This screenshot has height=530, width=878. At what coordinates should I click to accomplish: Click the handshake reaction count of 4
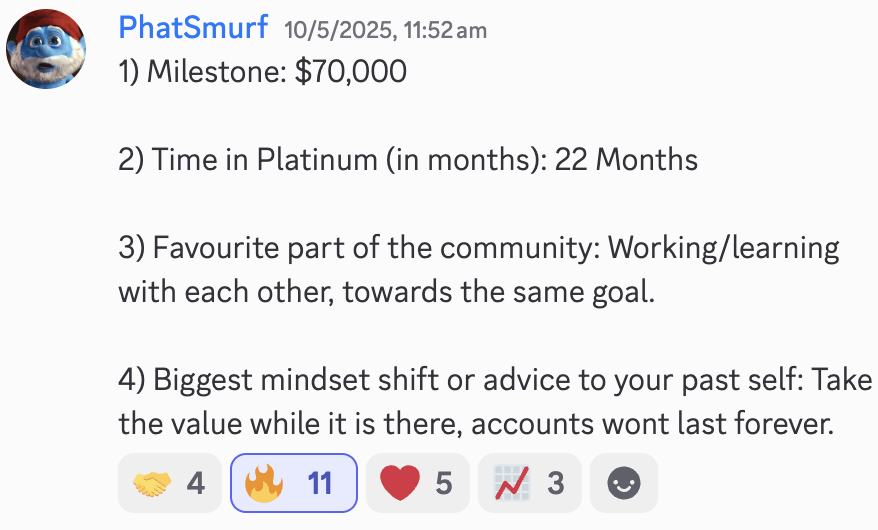tap(195, 484)
